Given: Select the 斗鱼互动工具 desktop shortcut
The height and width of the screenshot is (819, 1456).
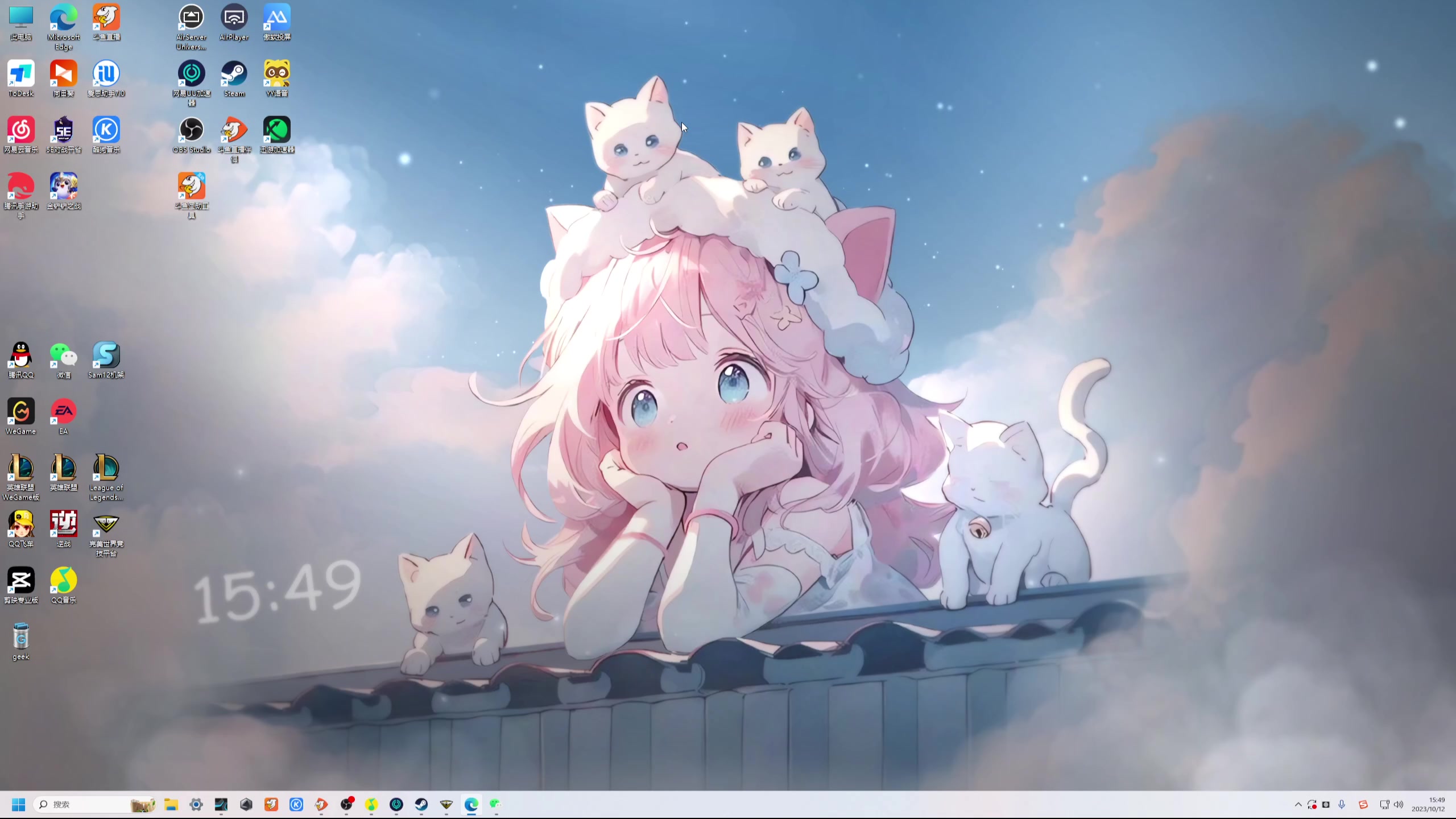Looking at the screenshot, I should [192, 196].
